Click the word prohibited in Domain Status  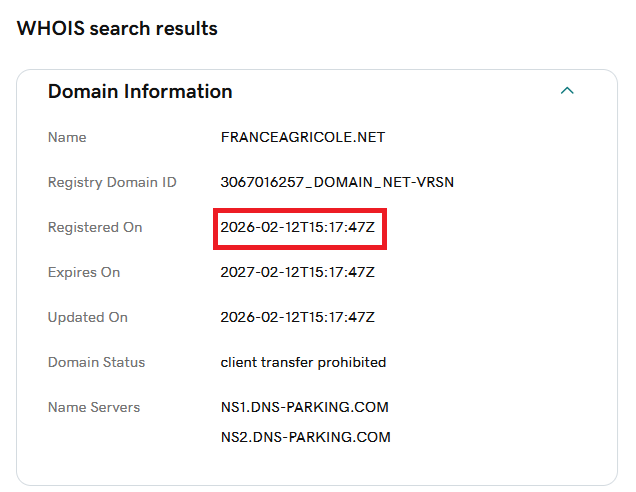[x=351, y=362]
